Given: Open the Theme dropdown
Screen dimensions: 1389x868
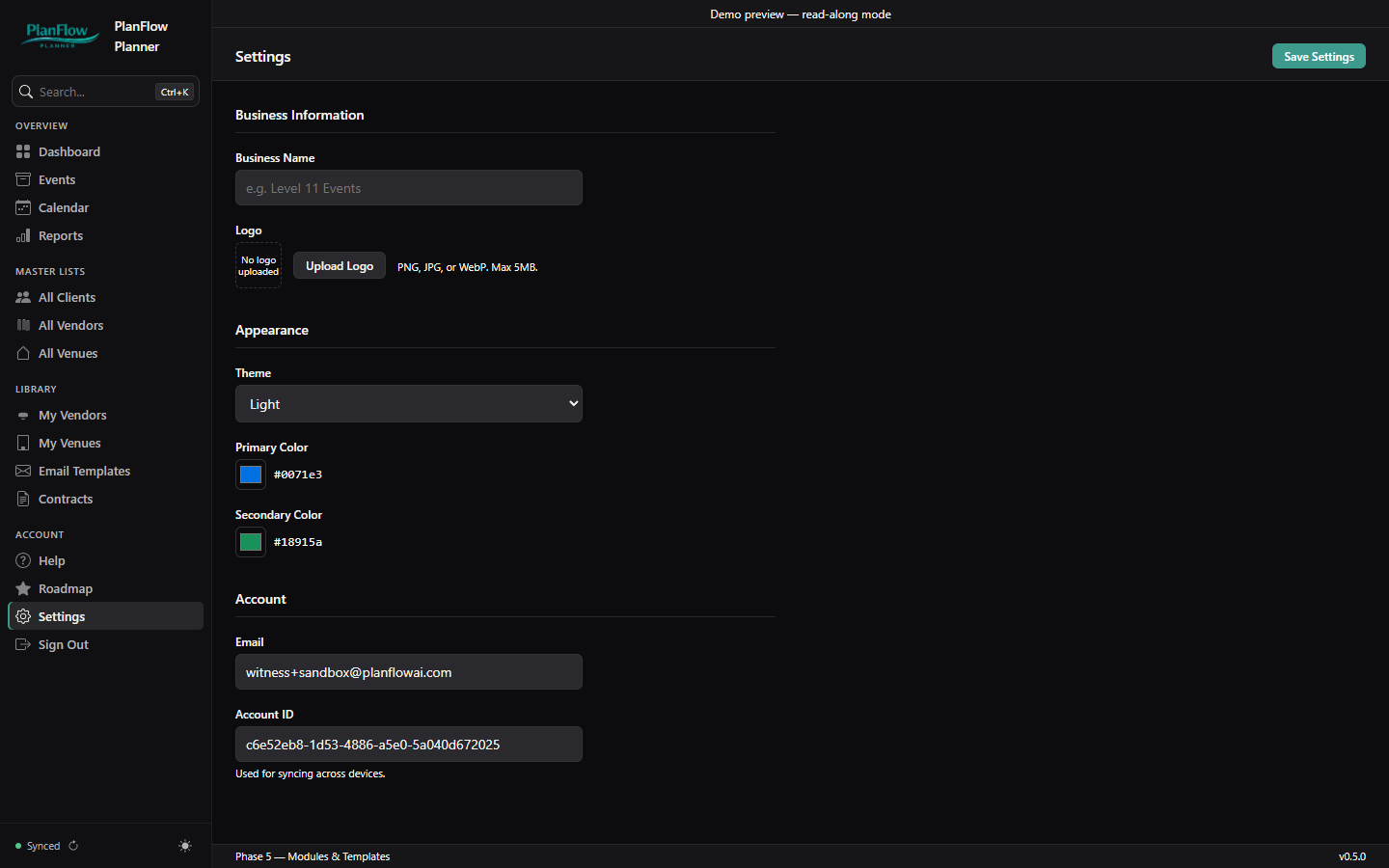Looking at the screenshot, I should [x=409, y=404].
